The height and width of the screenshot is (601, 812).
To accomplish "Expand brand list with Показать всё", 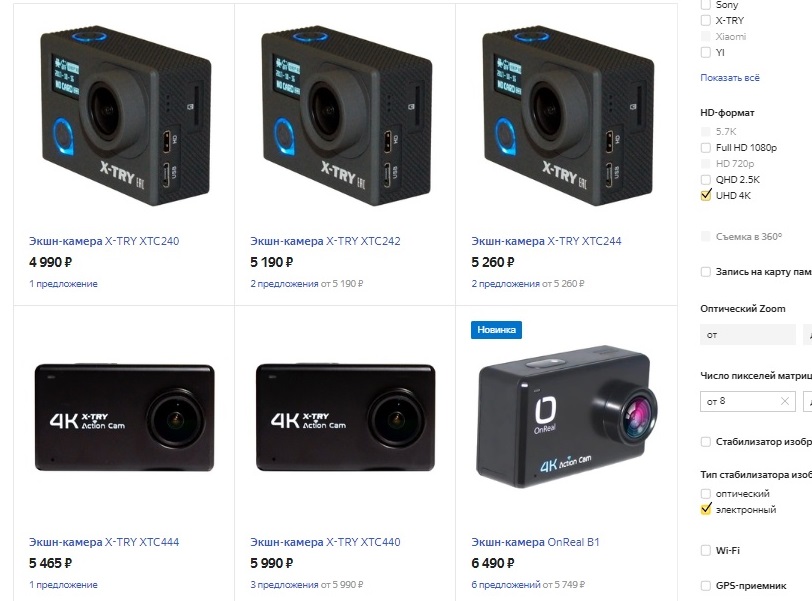I will [x=730, y=78].
